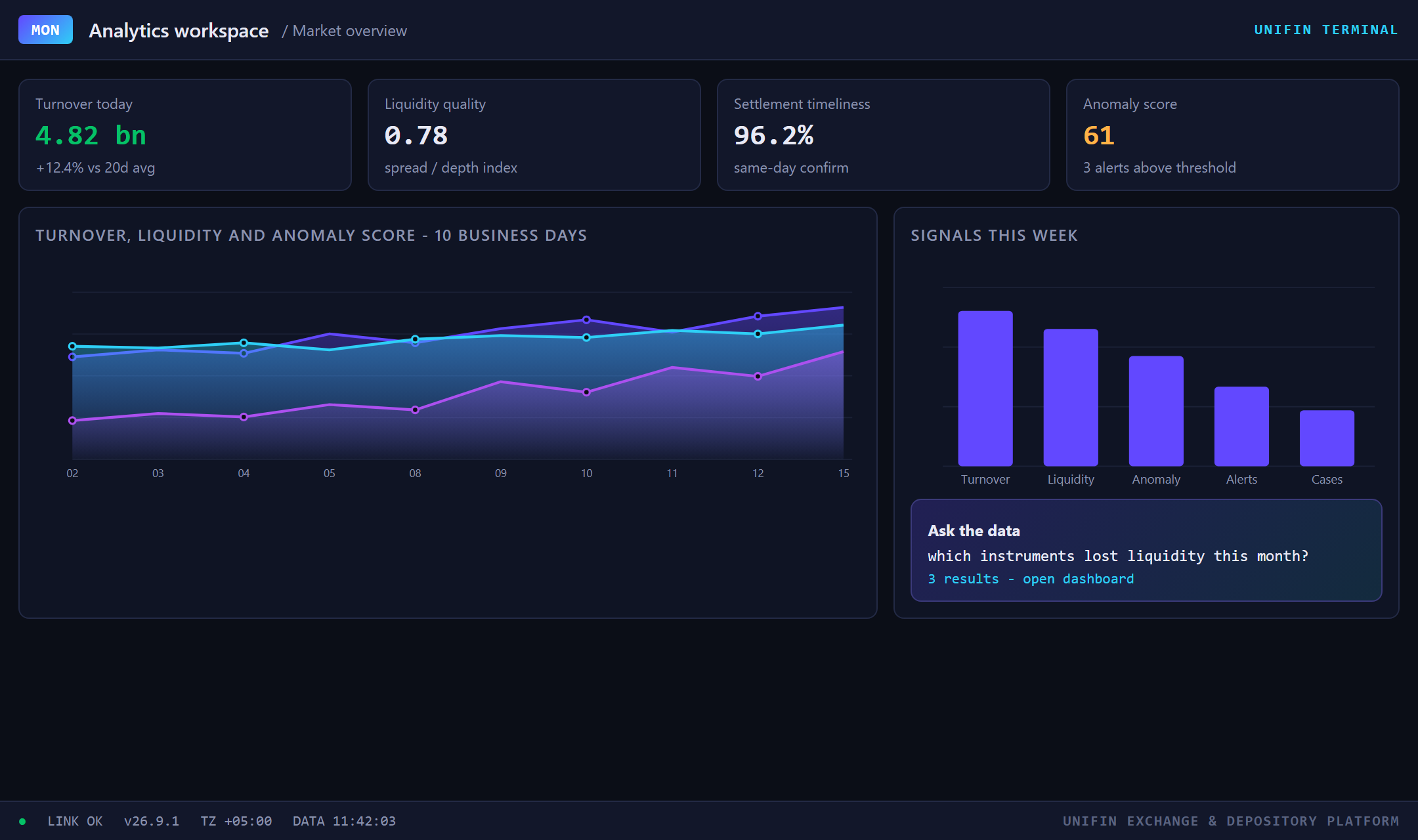This screenshot has width=1418, height=840.
Task: Click the lower purple line point at day 10
Action: (586, 392)
